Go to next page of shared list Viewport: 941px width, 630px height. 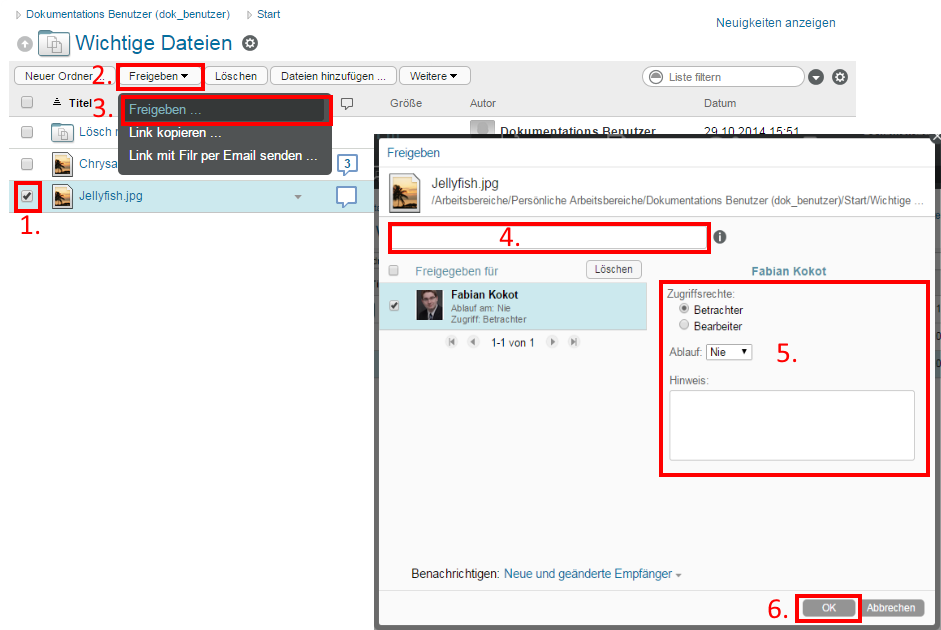(552, 342)
